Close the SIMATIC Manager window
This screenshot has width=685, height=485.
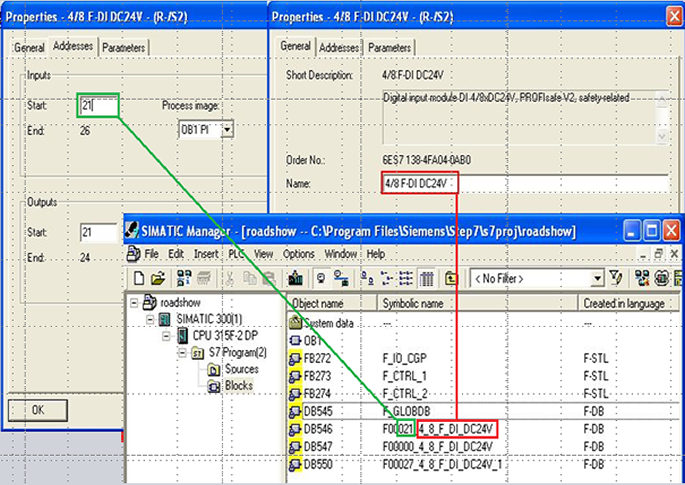coord(671,230)
